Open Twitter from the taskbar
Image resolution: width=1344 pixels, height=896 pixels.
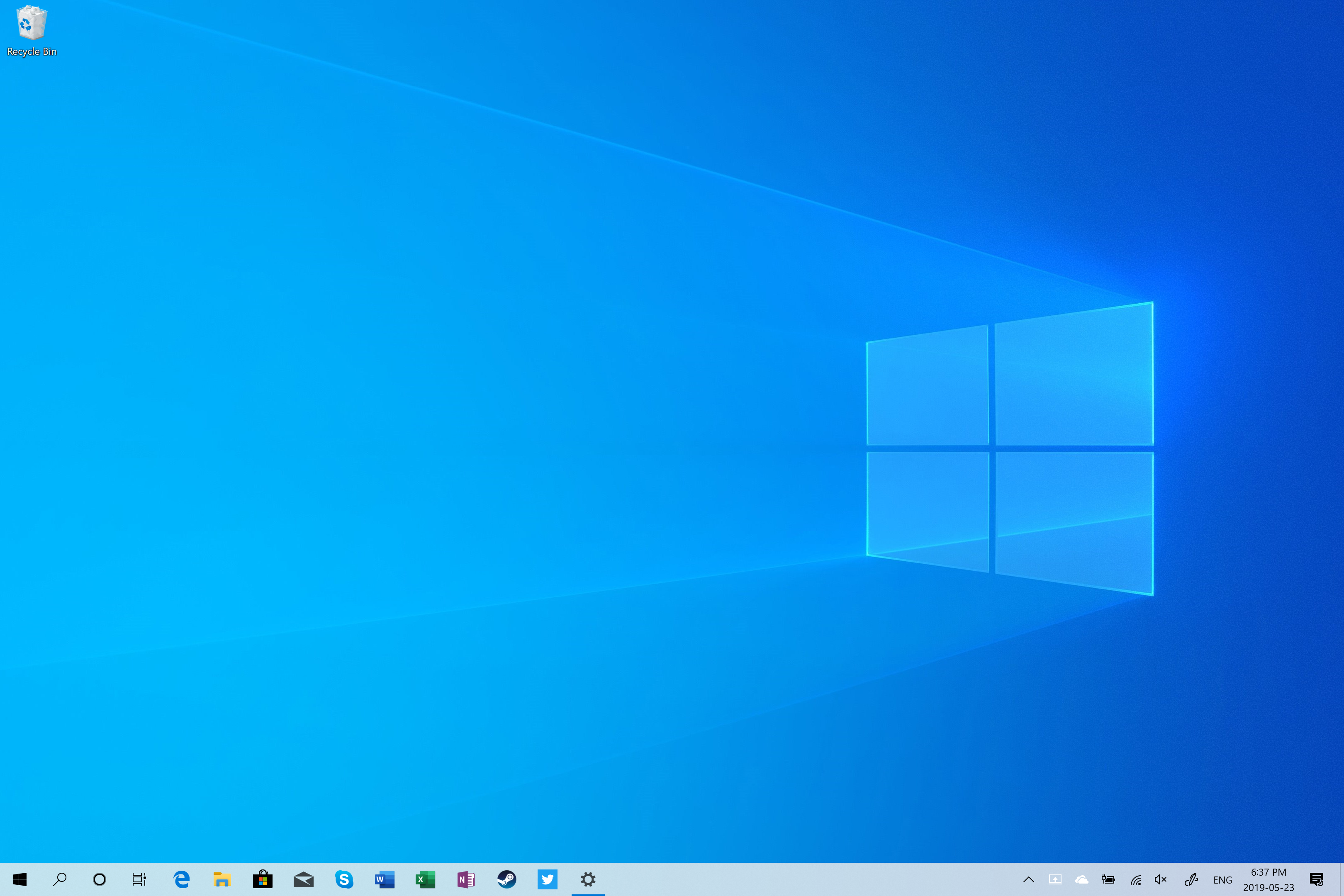[548, 879]
